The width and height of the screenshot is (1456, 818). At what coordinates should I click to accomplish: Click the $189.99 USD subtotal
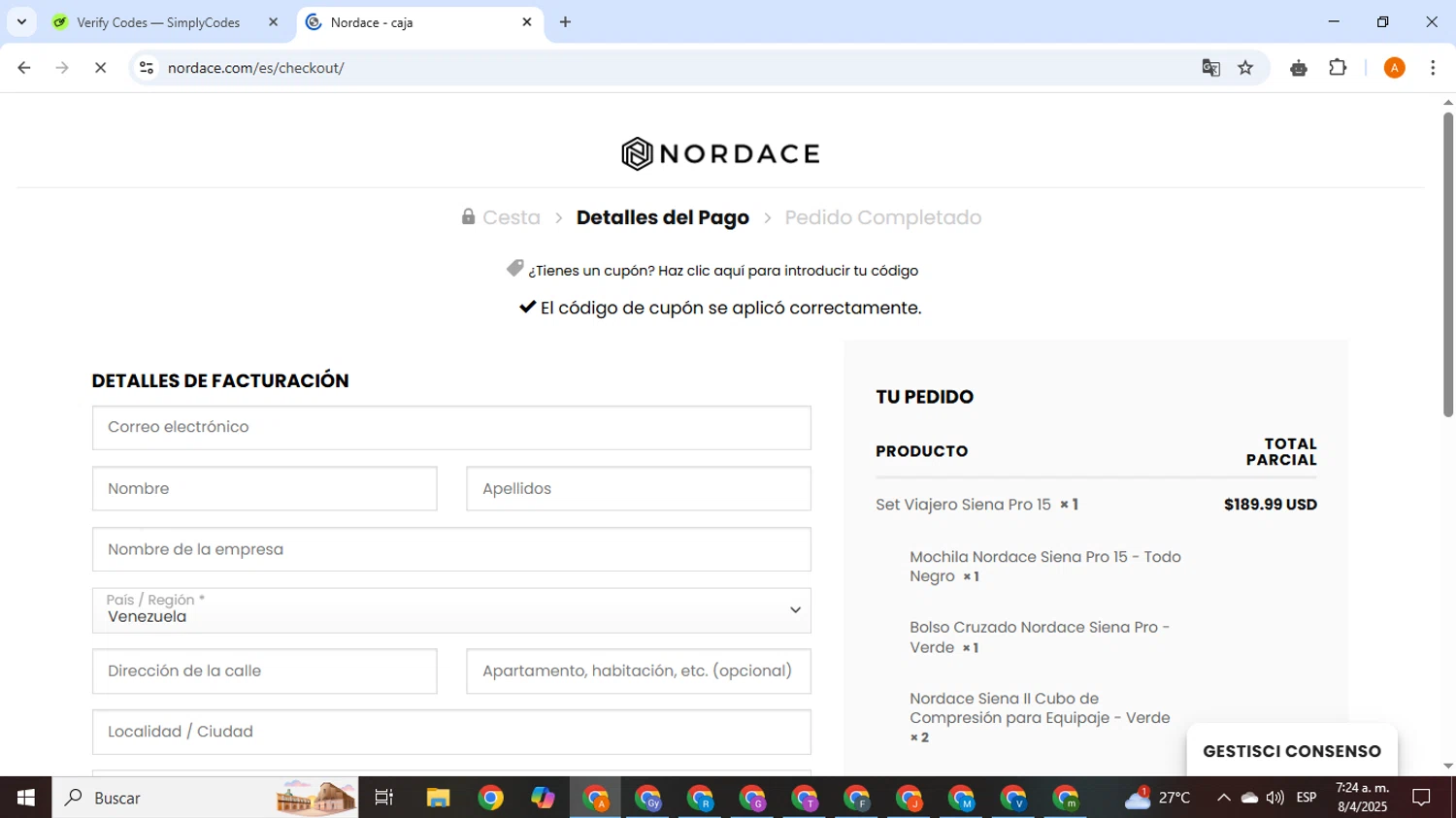[x=1270, y=505]
